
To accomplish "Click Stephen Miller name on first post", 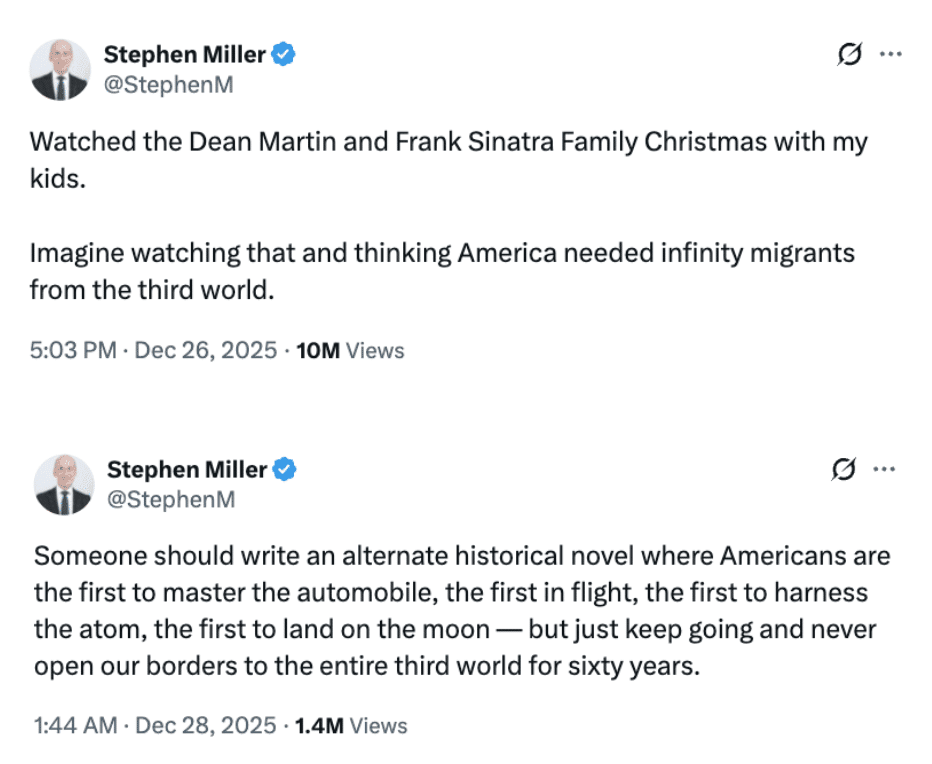I will [x=185, y=55].
